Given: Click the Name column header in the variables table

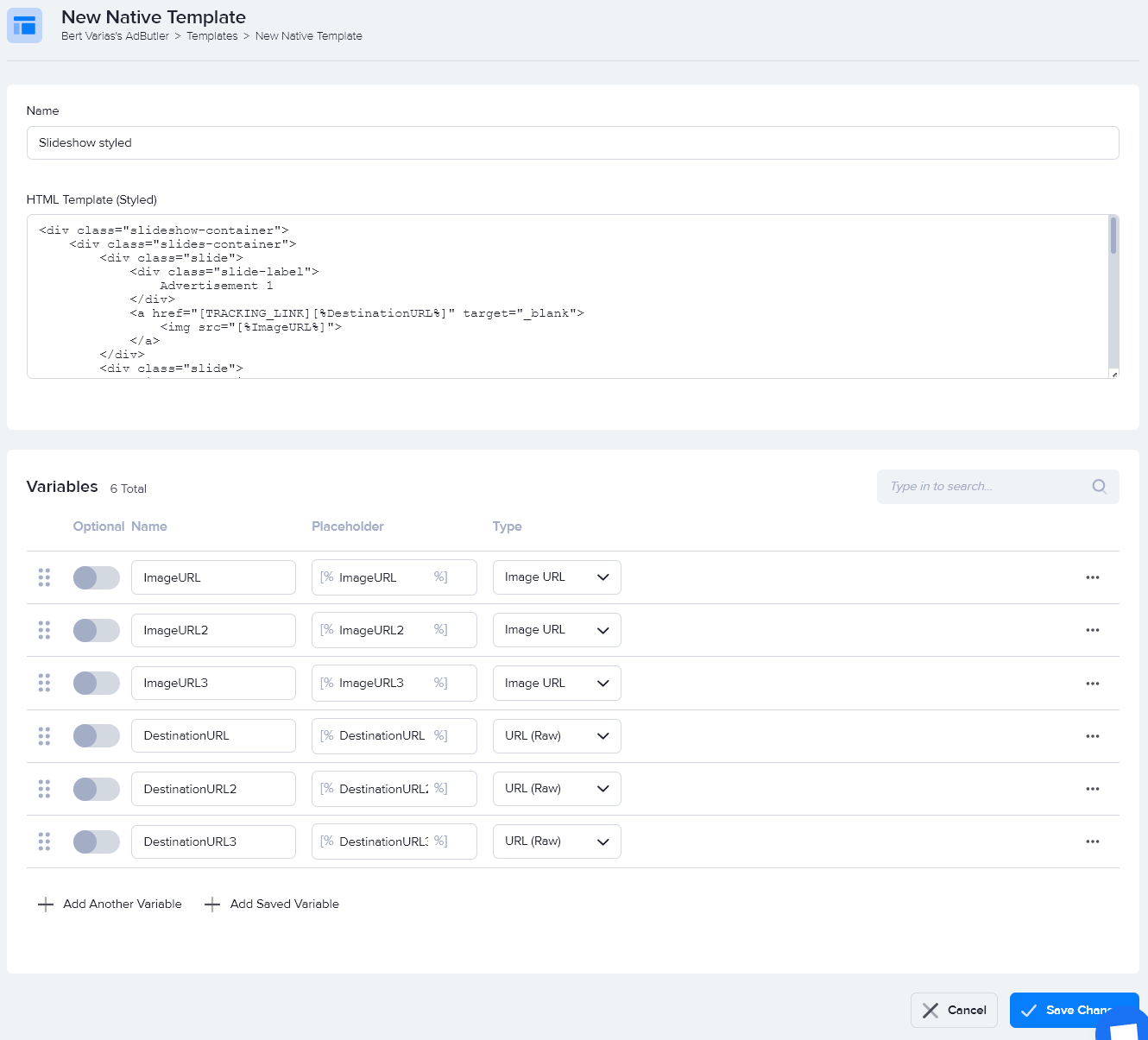Looking at the screenshot, I should pyautogui.click(x=149, y=526).
